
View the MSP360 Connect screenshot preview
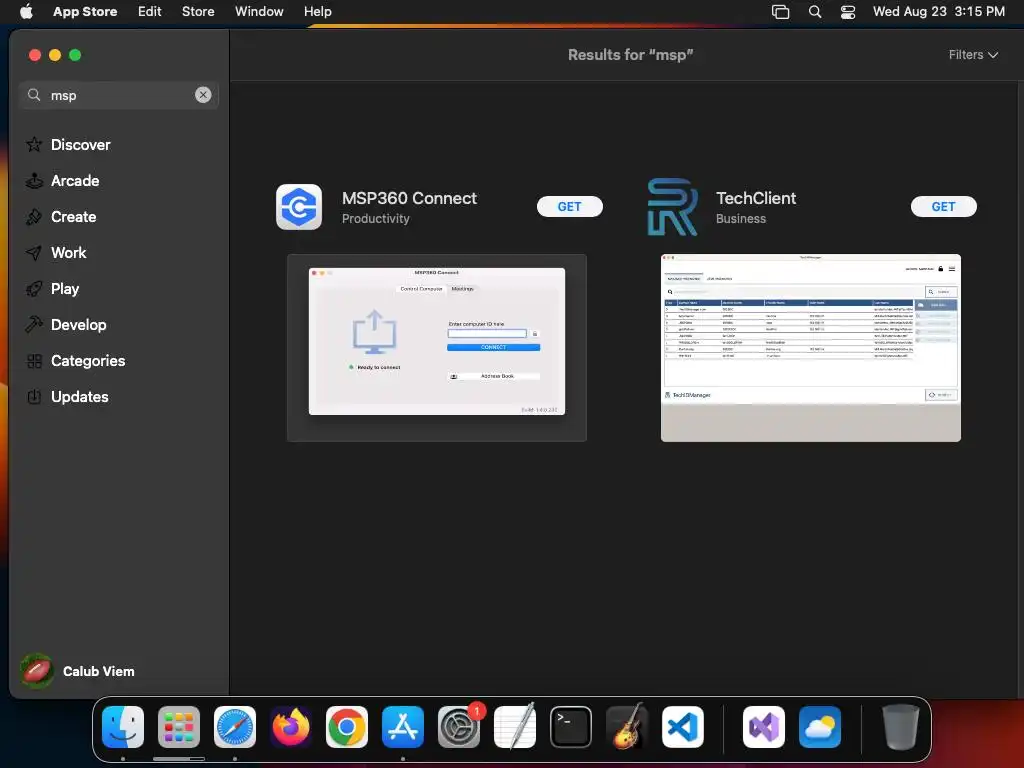click(x=437, y=347)
